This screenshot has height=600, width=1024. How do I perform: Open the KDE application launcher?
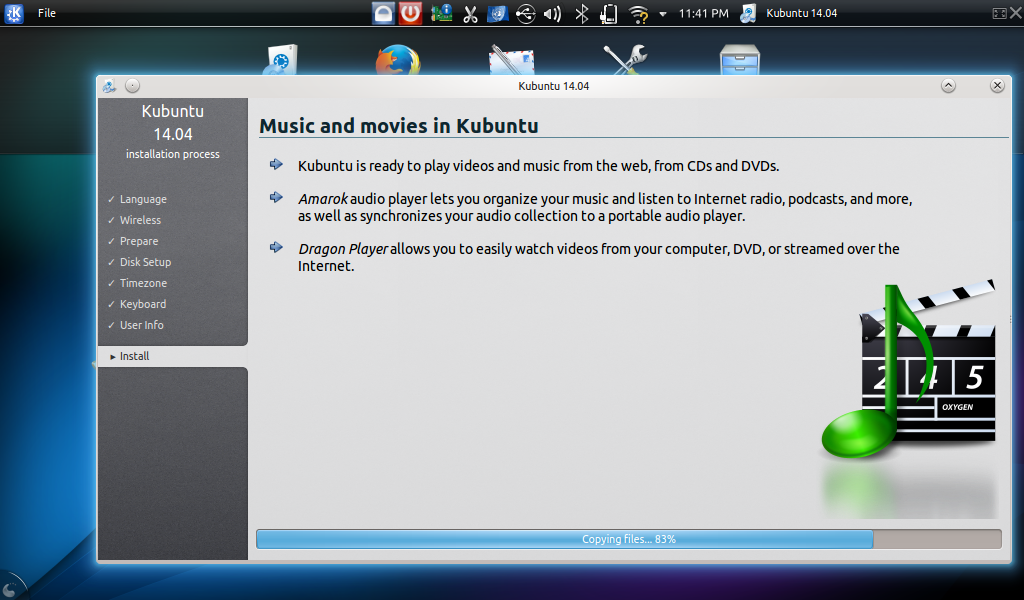point(14,13)
